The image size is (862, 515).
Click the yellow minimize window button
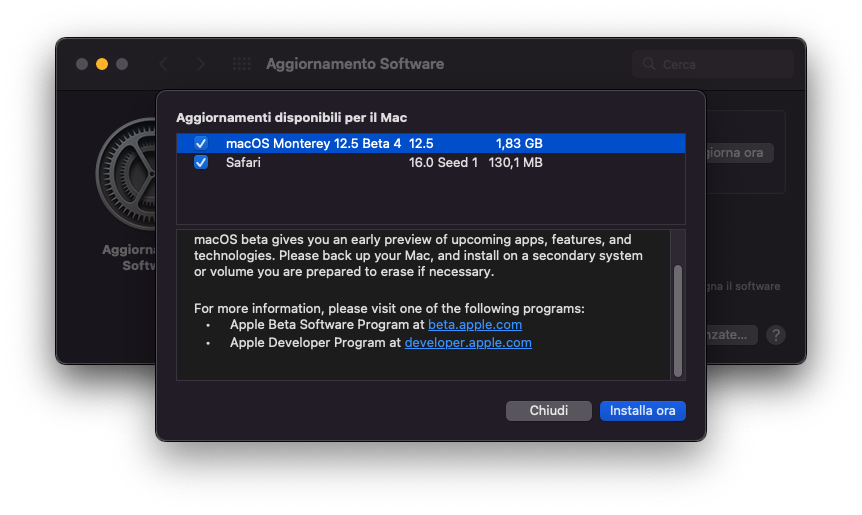102,64
